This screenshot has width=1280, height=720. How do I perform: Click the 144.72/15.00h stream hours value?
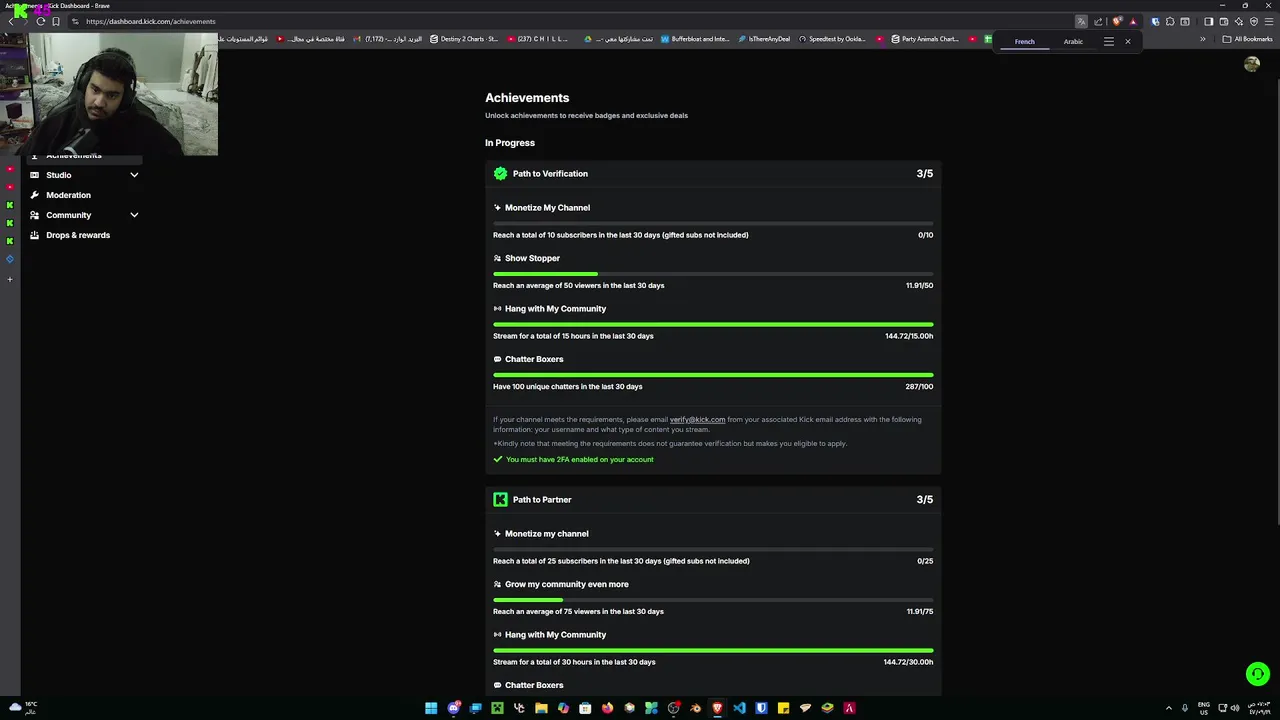click(909, 336)
